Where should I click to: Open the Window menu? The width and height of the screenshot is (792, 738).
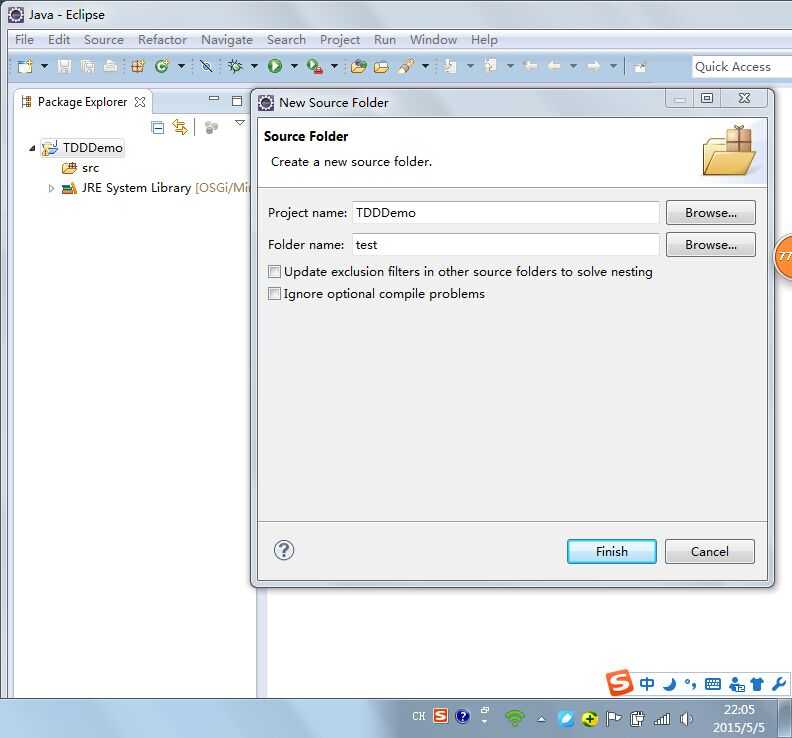[433, 39]
